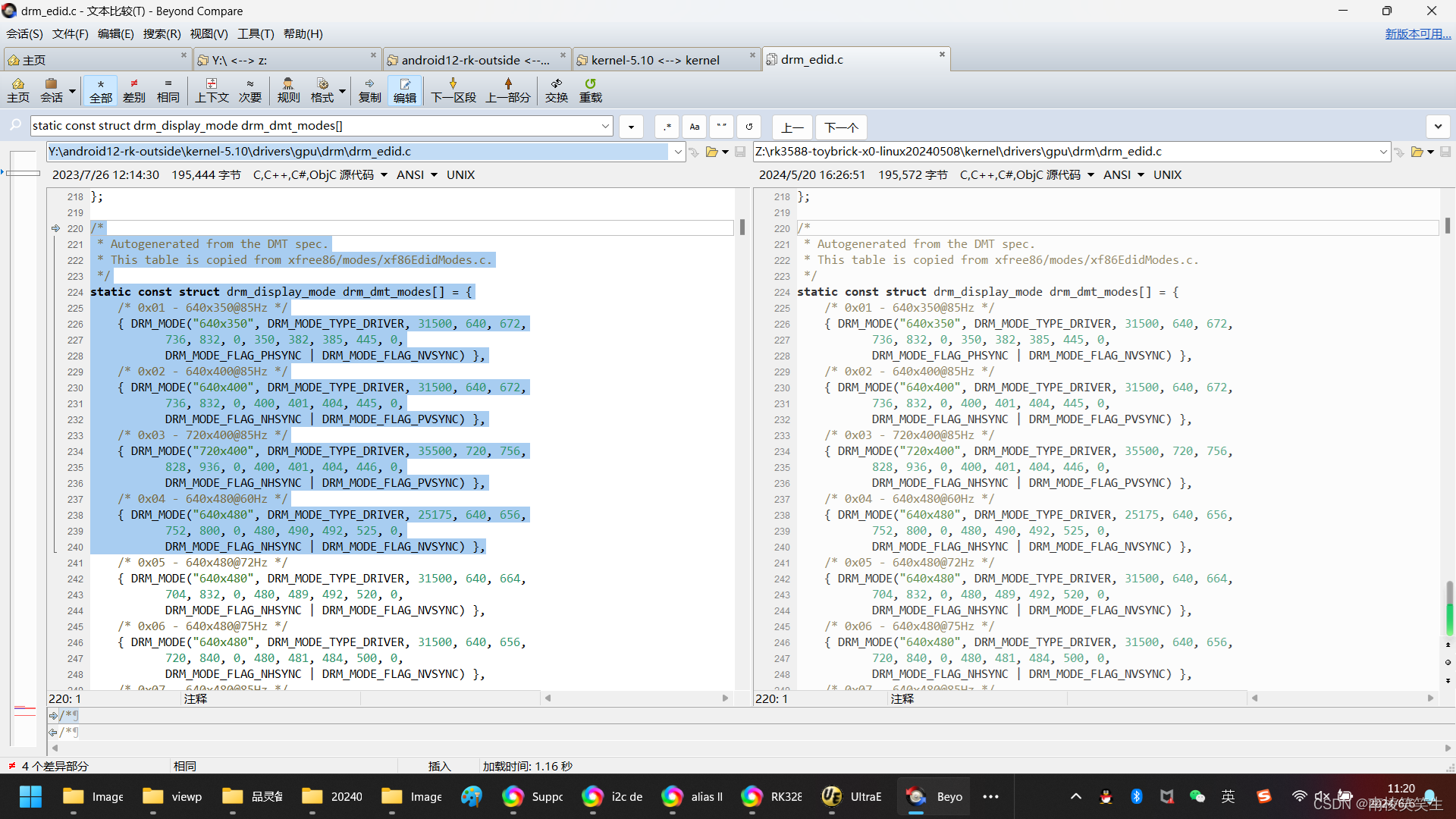
Task: Switch to the android12-rk-outside tab
Action: click(x=475, y=60)
